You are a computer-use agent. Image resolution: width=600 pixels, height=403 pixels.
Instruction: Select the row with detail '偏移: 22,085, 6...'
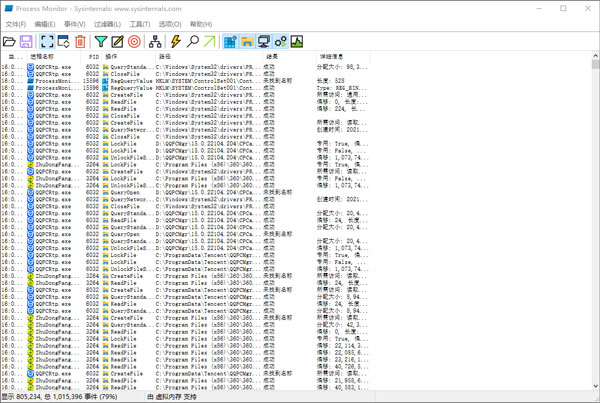(x=185, y=352)
